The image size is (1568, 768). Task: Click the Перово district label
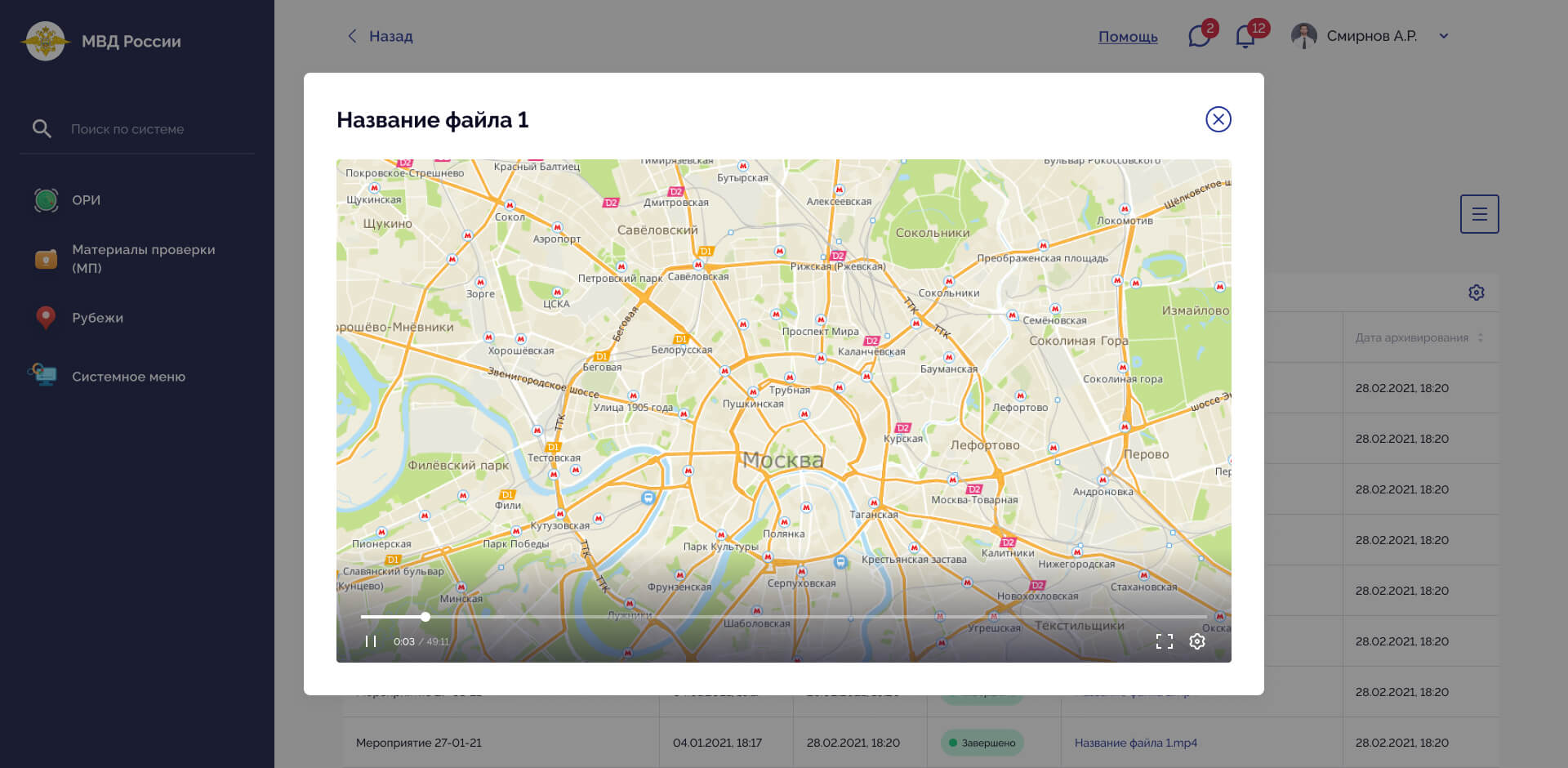tap(1146, 454)
